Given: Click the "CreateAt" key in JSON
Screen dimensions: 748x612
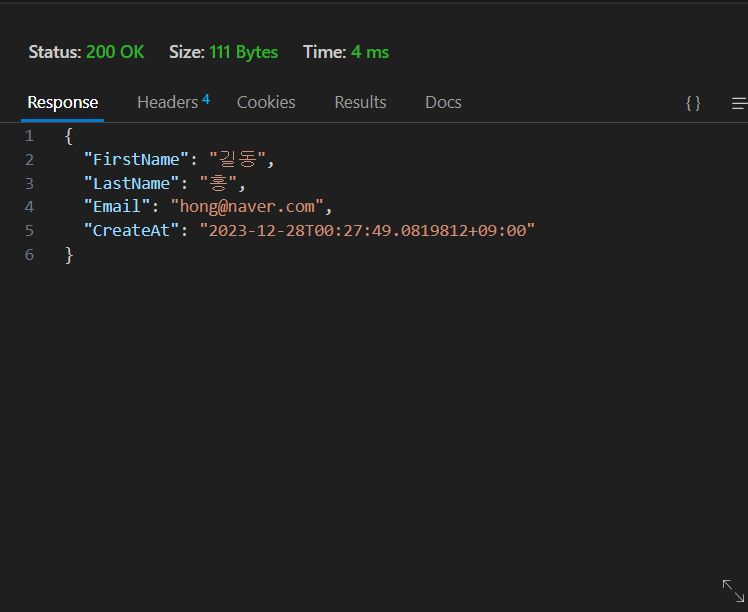Looking at the screenshot, I should tap(131, 230).
